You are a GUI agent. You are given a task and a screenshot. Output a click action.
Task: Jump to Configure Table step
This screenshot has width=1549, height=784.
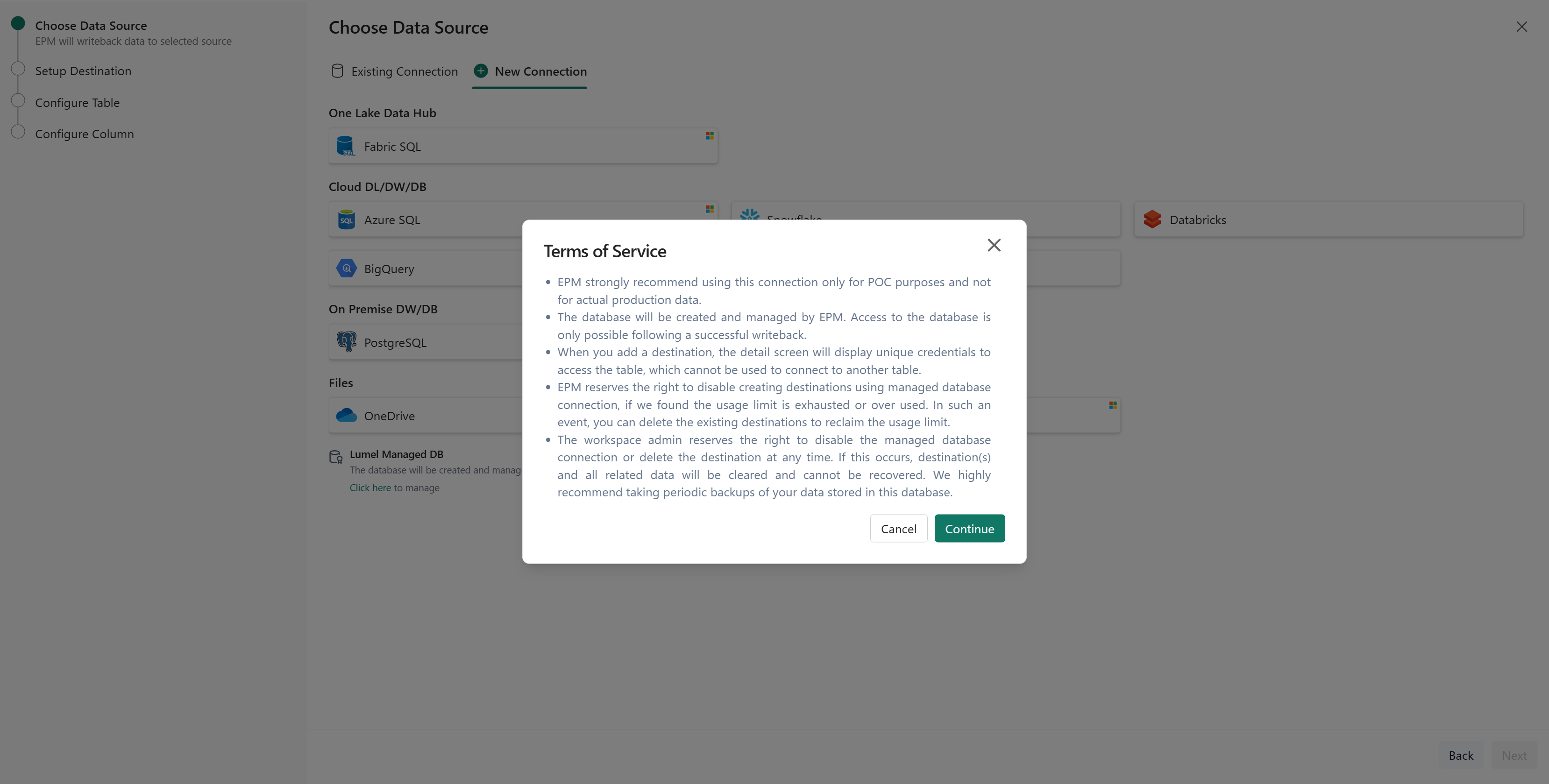(x=77, y=103)
